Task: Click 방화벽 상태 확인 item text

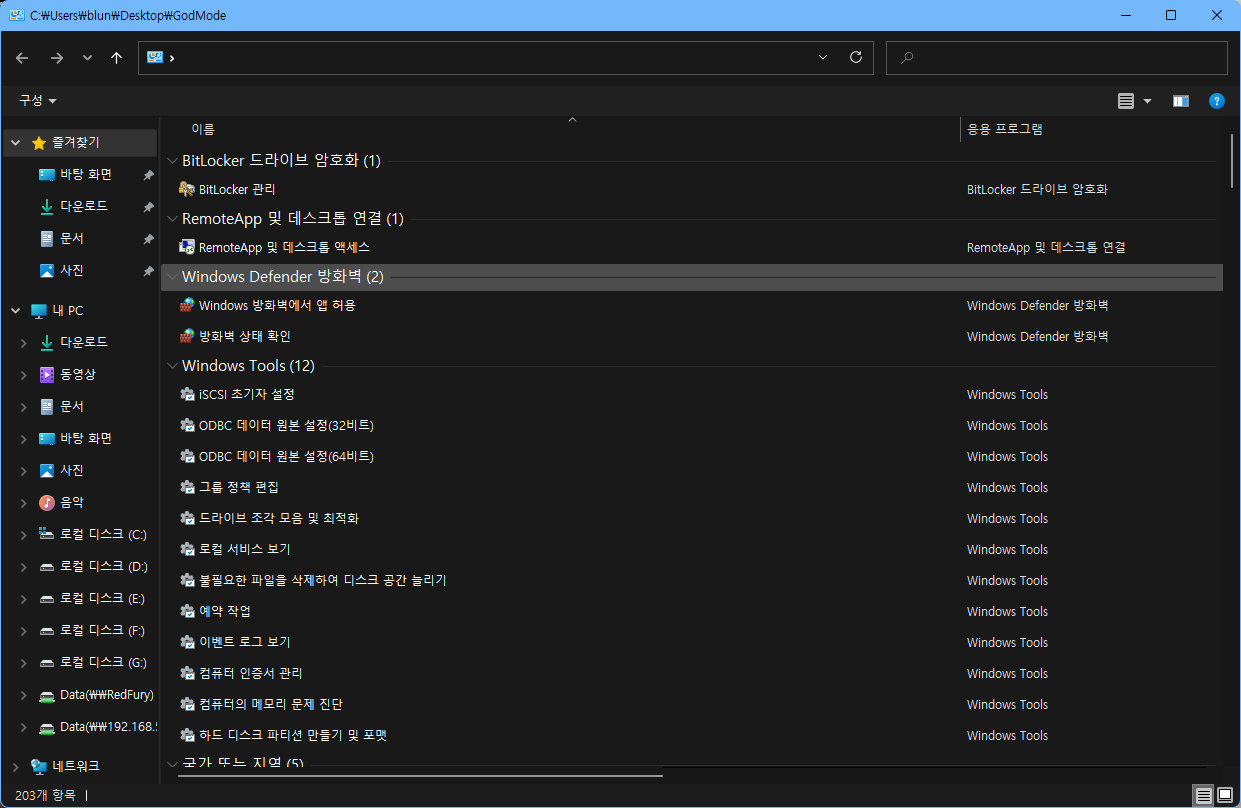Action: point(244,336)
